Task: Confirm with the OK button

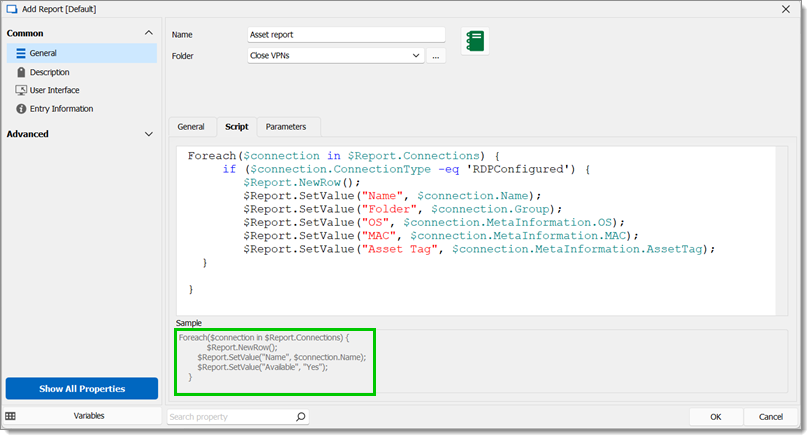Action: (x=716, y=417)
